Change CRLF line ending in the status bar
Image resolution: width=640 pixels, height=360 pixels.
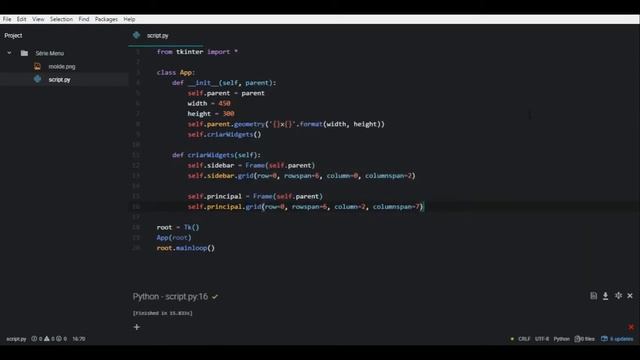tap(524, 339)
